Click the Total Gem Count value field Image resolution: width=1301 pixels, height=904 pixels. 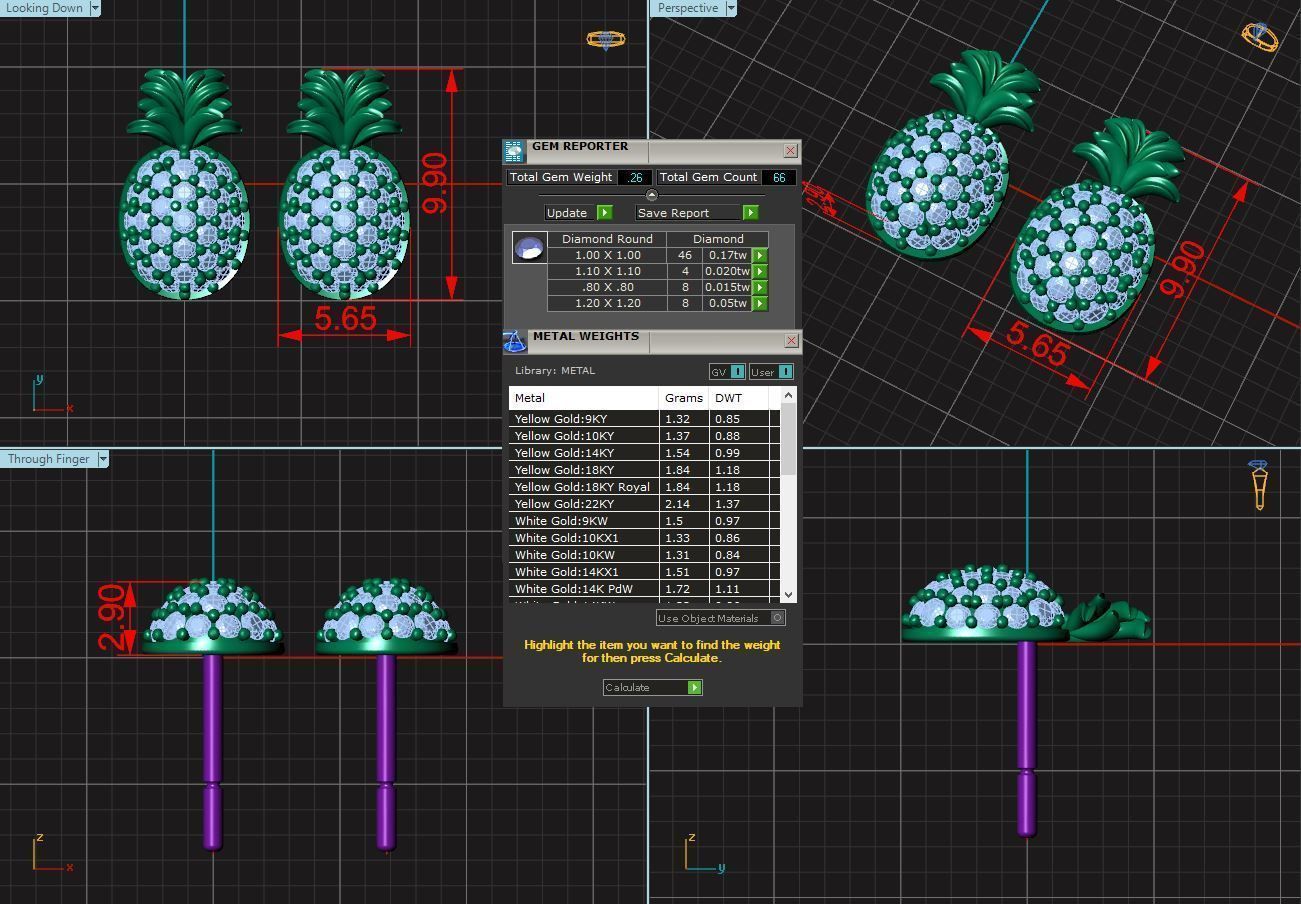pos(778,177)
